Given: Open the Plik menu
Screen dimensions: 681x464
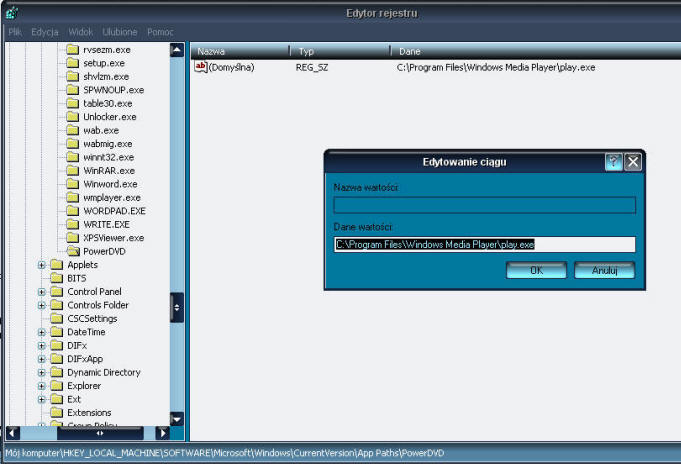Looking at the screenshot, I should coord(15,32).
